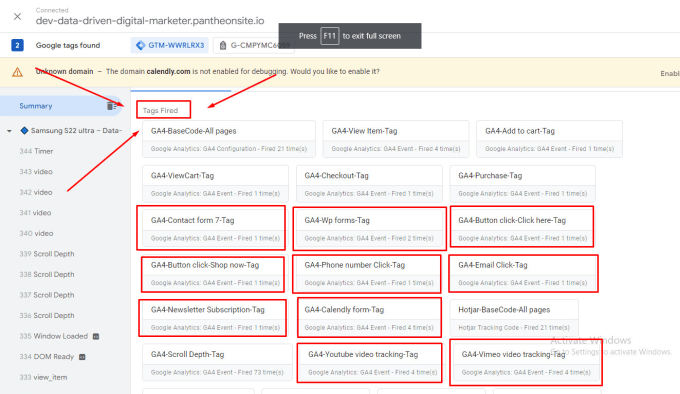Open the GA4-Checkout-Tag card
This screenshot has width=680, height=394.
pyautogui.click(x=369, y=184)
